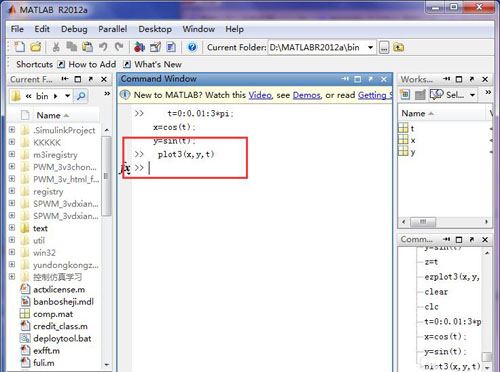Click the How to Add shortcut icon
Viewport: 500px width, 372px height.
tap(61, 64)
